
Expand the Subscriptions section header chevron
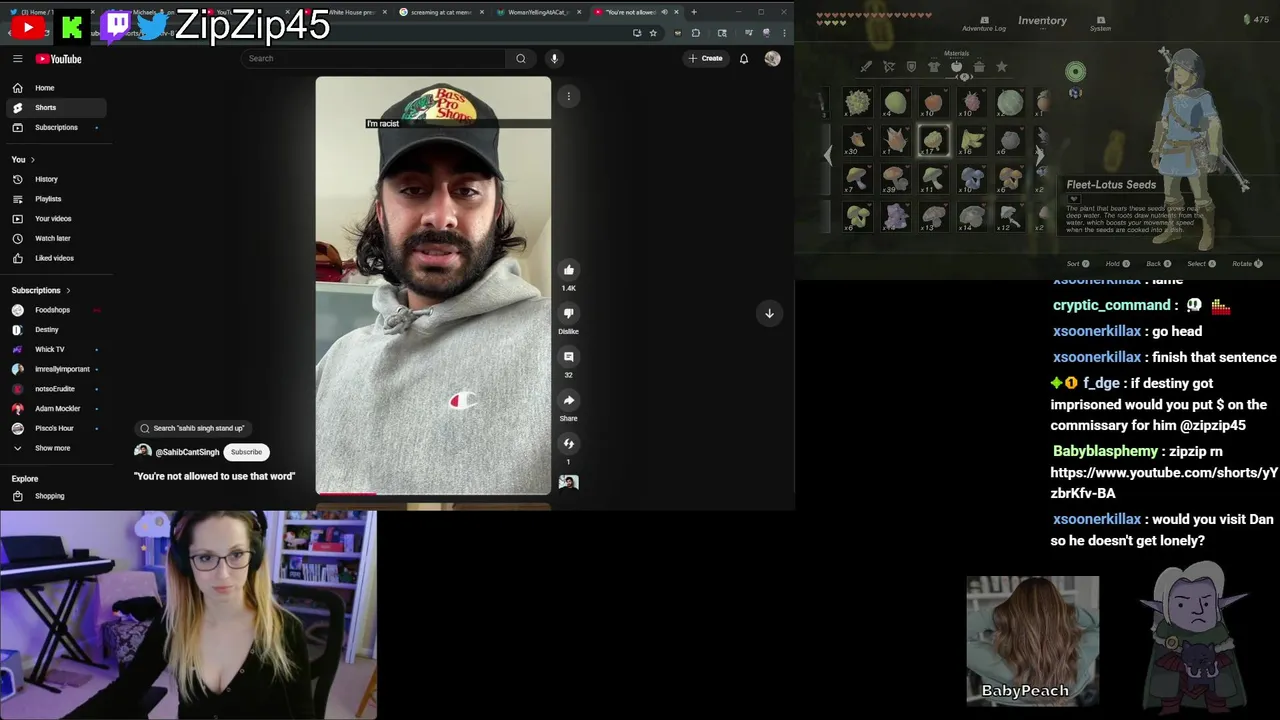[x=68, y=290]
